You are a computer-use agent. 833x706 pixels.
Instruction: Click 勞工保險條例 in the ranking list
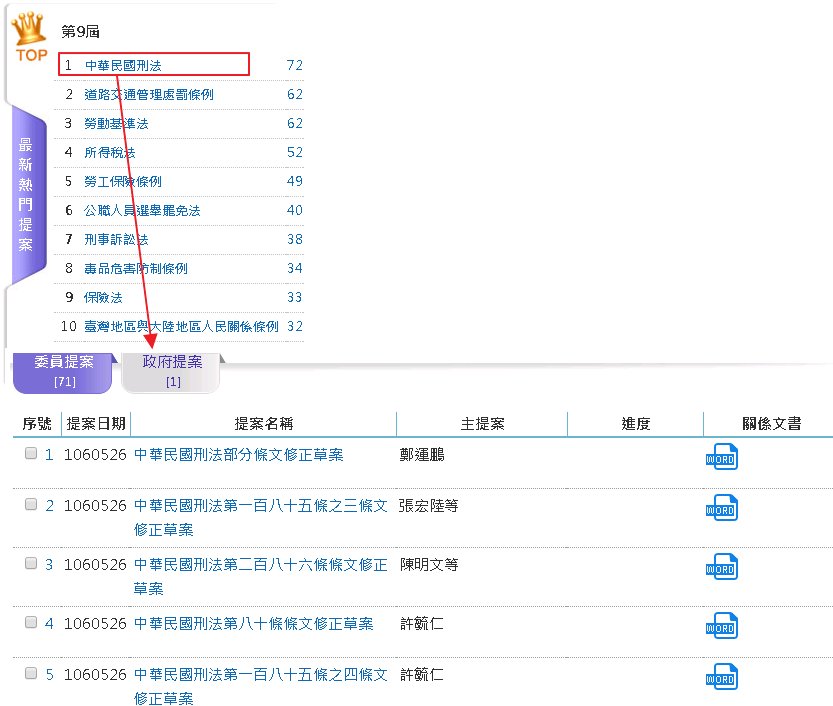(122, 181)
